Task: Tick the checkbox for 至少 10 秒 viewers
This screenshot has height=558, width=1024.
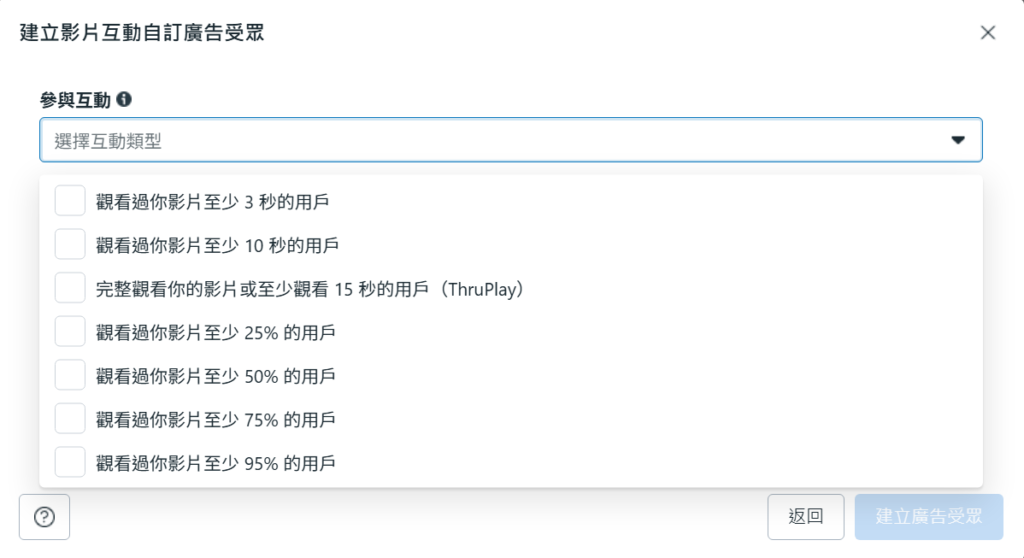Action: [x=70, y=245]
